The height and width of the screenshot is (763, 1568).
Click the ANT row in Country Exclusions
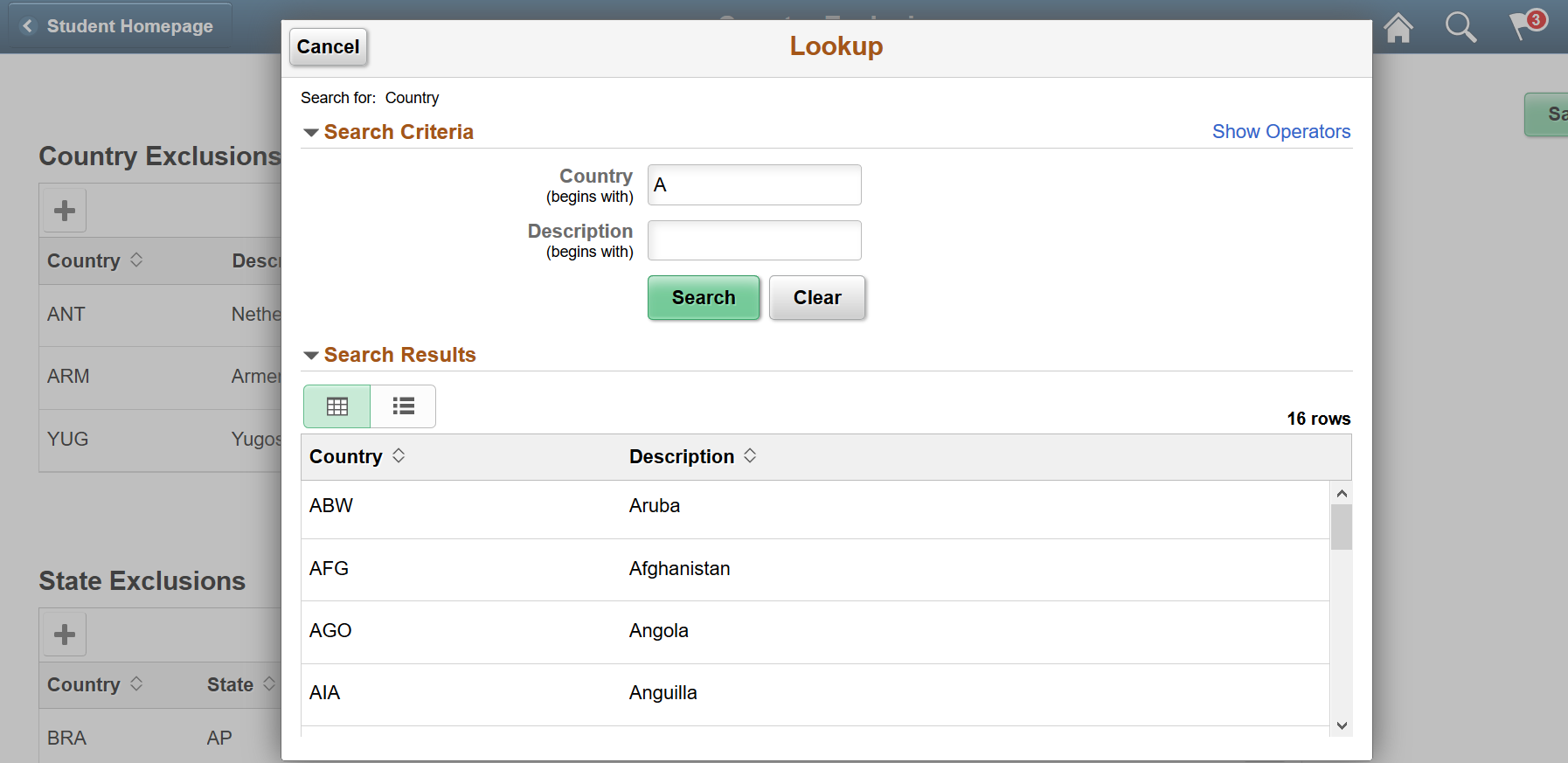pos(160,315)
